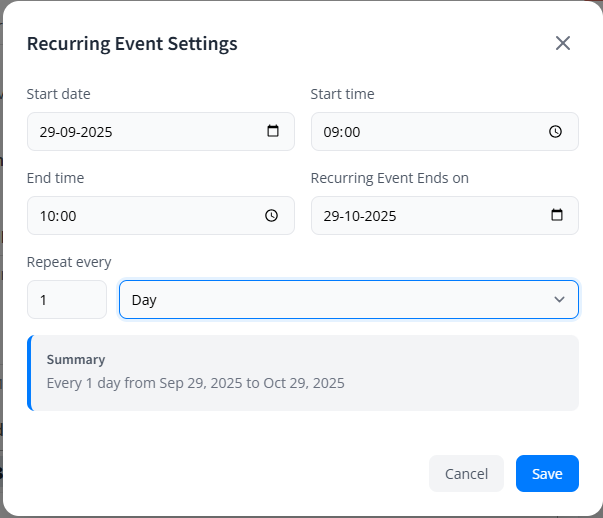Click the chevron arrow in Day dropdown
The height and width of the screenshot is (518, 603).
[x=559, y=299]
